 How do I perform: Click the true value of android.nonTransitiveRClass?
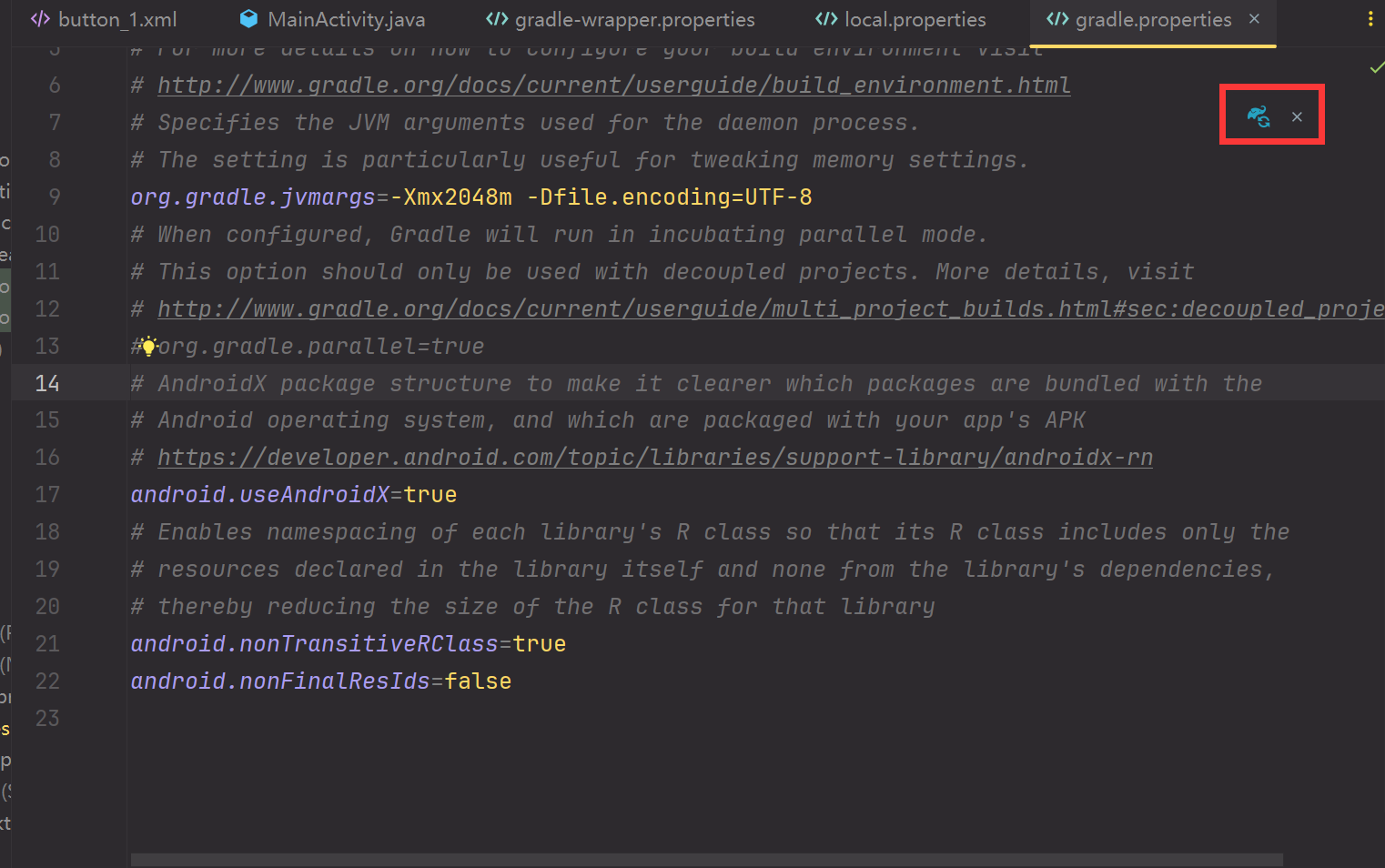pyautogui.click(x=540, y=644)
